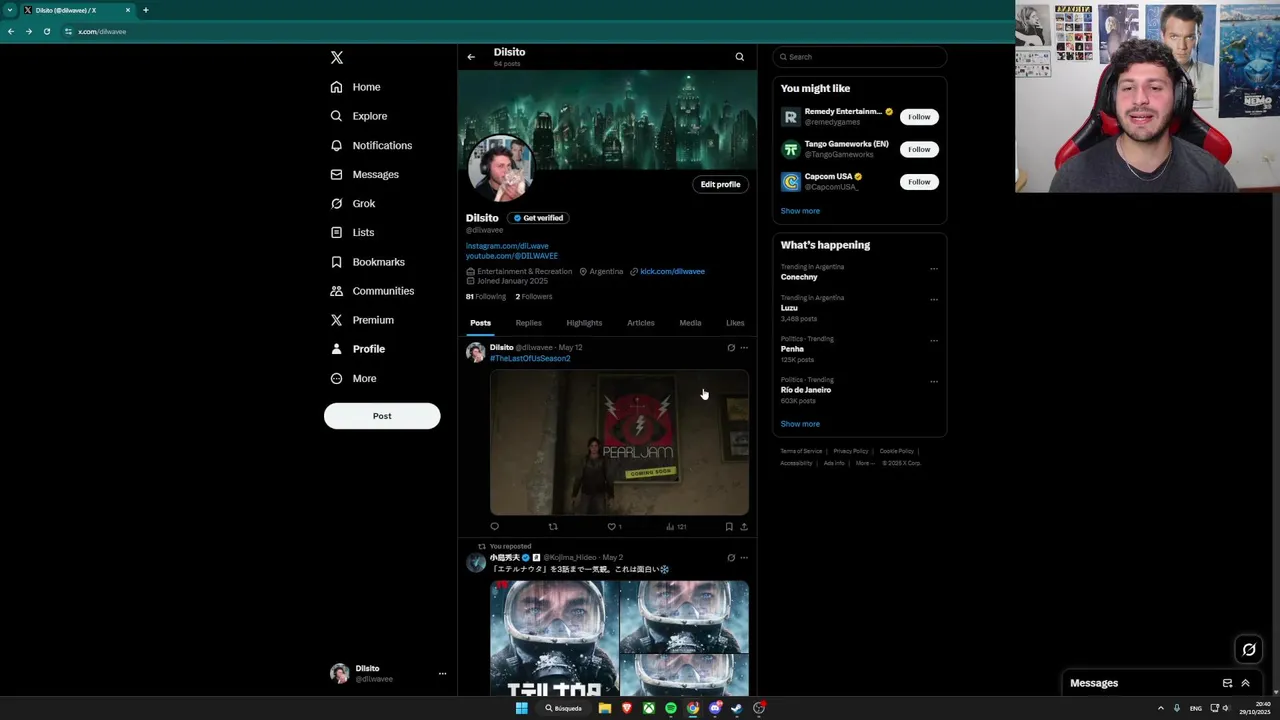1280x720 pixels.
Task: Open the 81 Following list
Action: click(486, 297)
